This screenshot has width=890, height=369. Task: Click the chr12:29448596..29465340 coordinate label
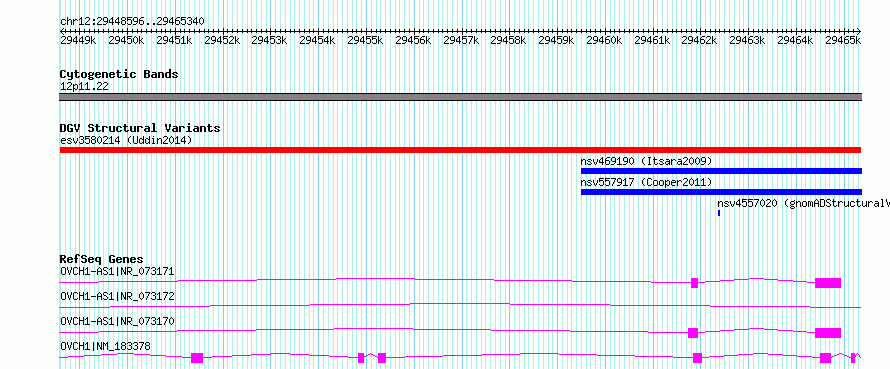click(132, 22)
